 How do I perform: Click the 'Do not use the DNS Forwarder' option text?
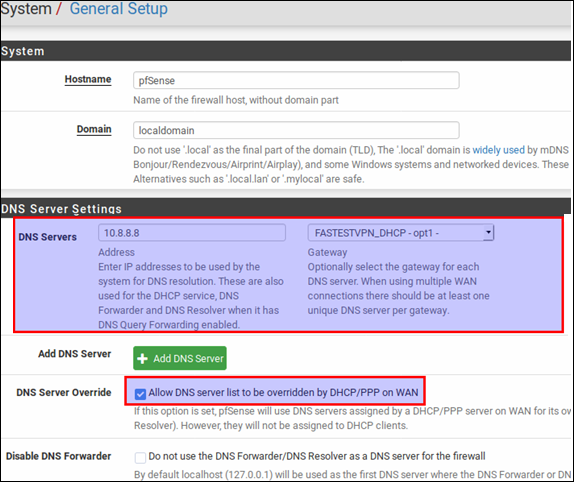point(317,456)
